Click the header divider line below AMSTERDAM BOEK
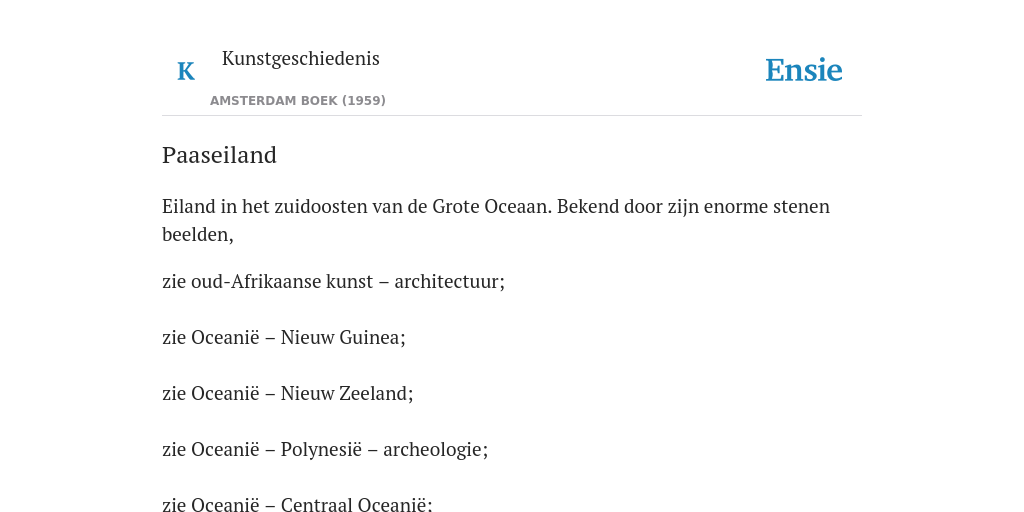This screenshot has width=1024, height=512. [512, 116]
